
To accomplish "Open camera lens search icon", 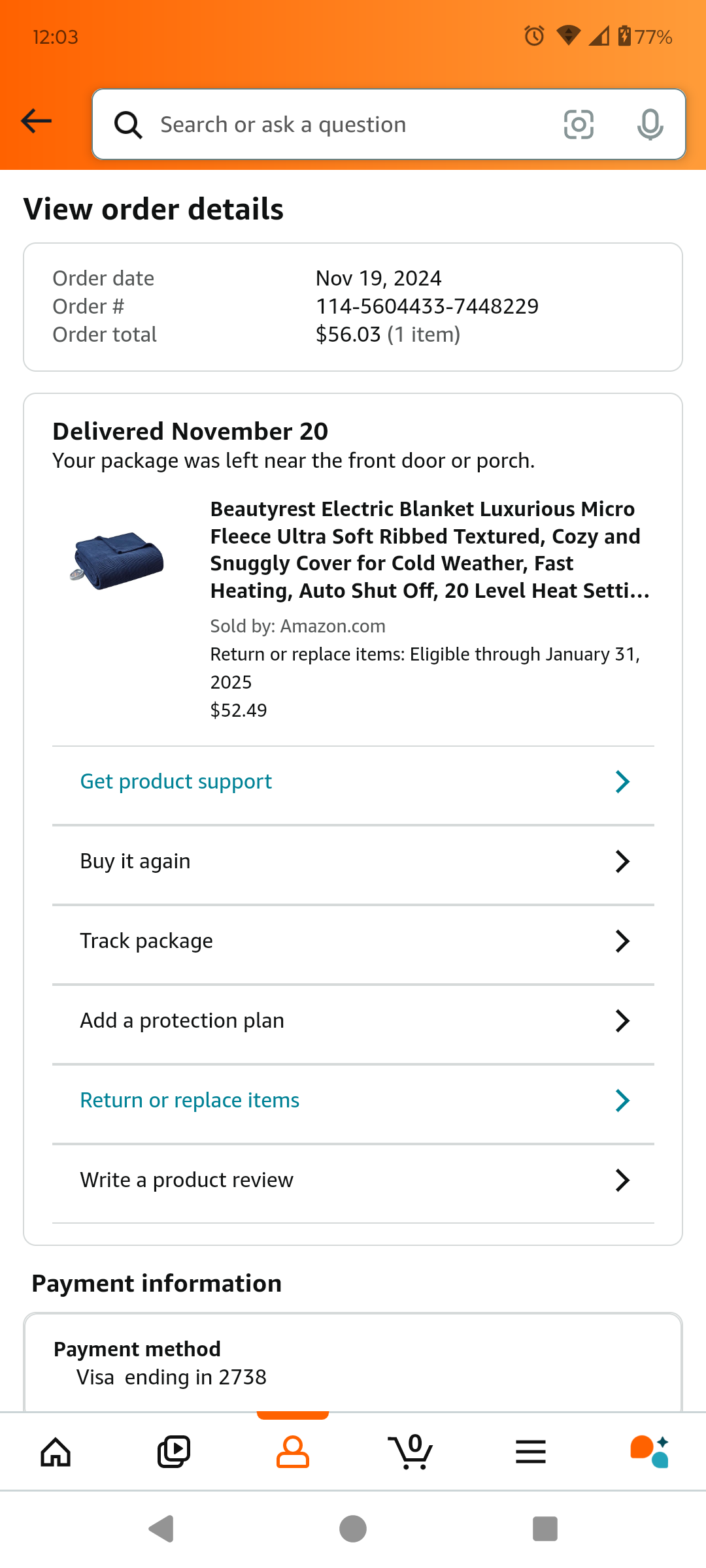I will (x=579, y=124).
